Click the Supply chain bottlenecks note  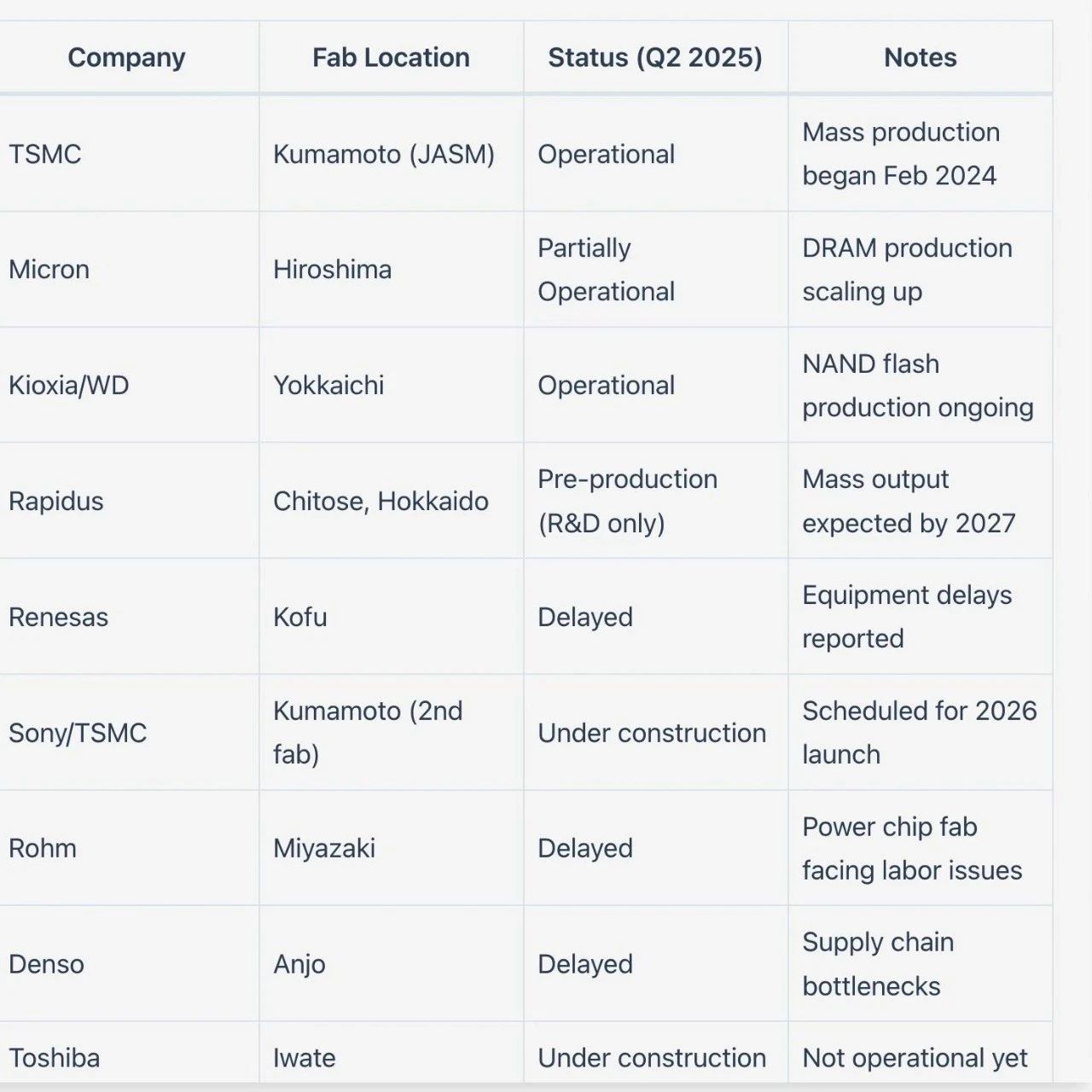point(878,964)
